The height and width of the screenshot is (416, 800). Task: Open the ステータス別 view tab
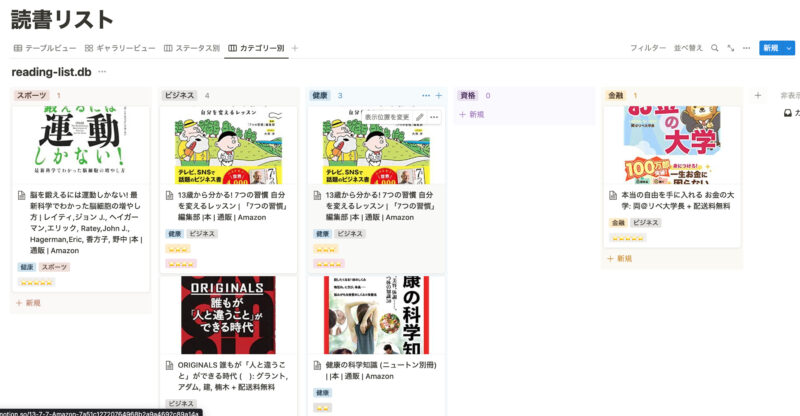click(192, 48)
